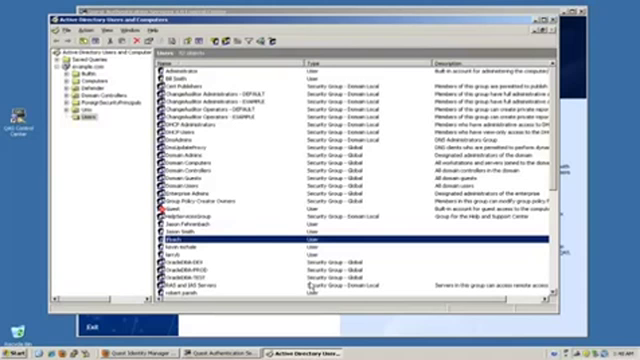Open the QAS Control Center desktop icon
640x360 pixels.
coord(18,122)
